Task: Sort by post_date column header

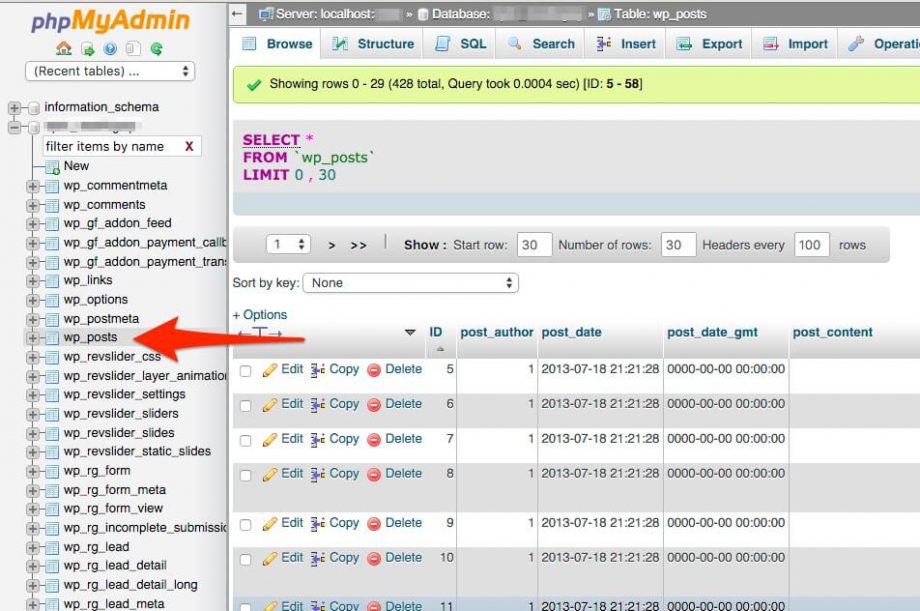Action: coord(571,332)
